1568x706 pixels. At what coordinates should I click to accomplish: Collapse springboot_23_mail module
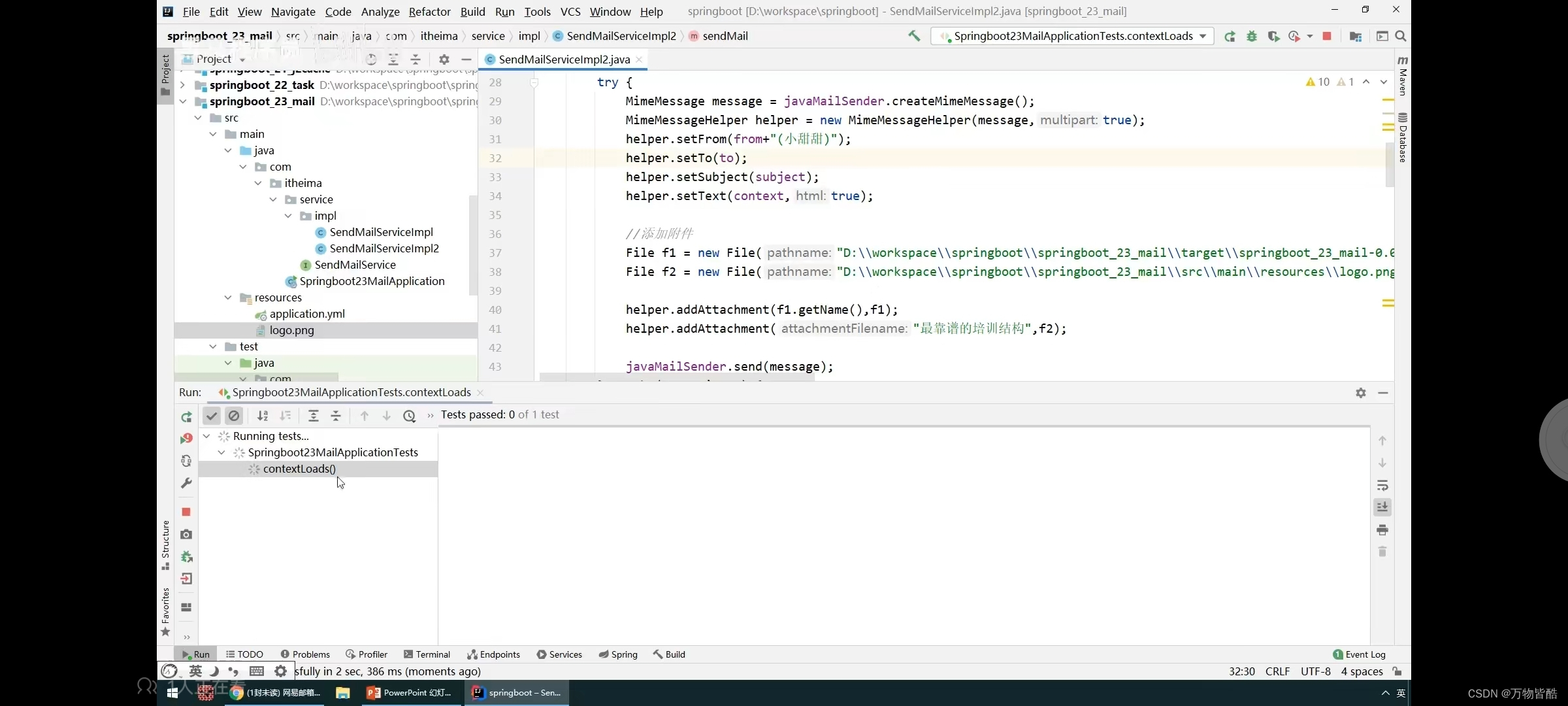click(x=182, y=101)
